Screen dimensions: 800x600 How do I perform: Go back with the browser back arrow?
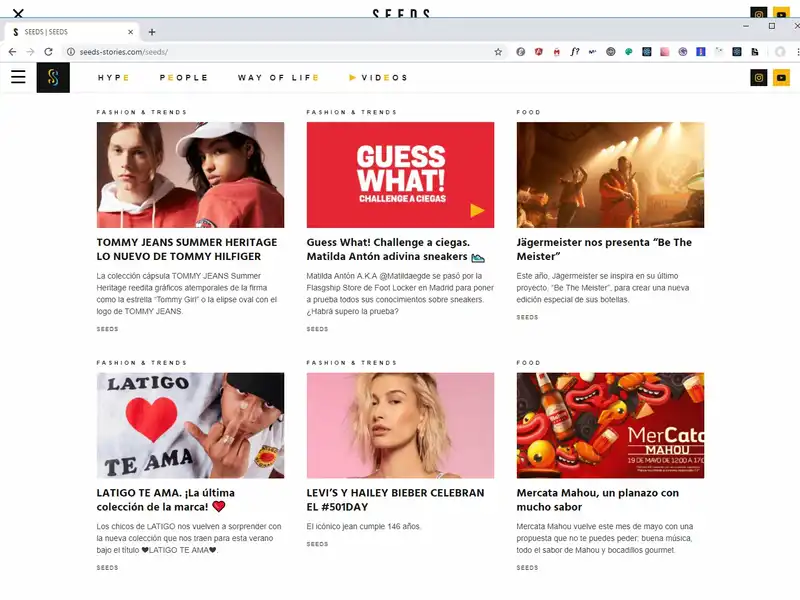point(12,52)
